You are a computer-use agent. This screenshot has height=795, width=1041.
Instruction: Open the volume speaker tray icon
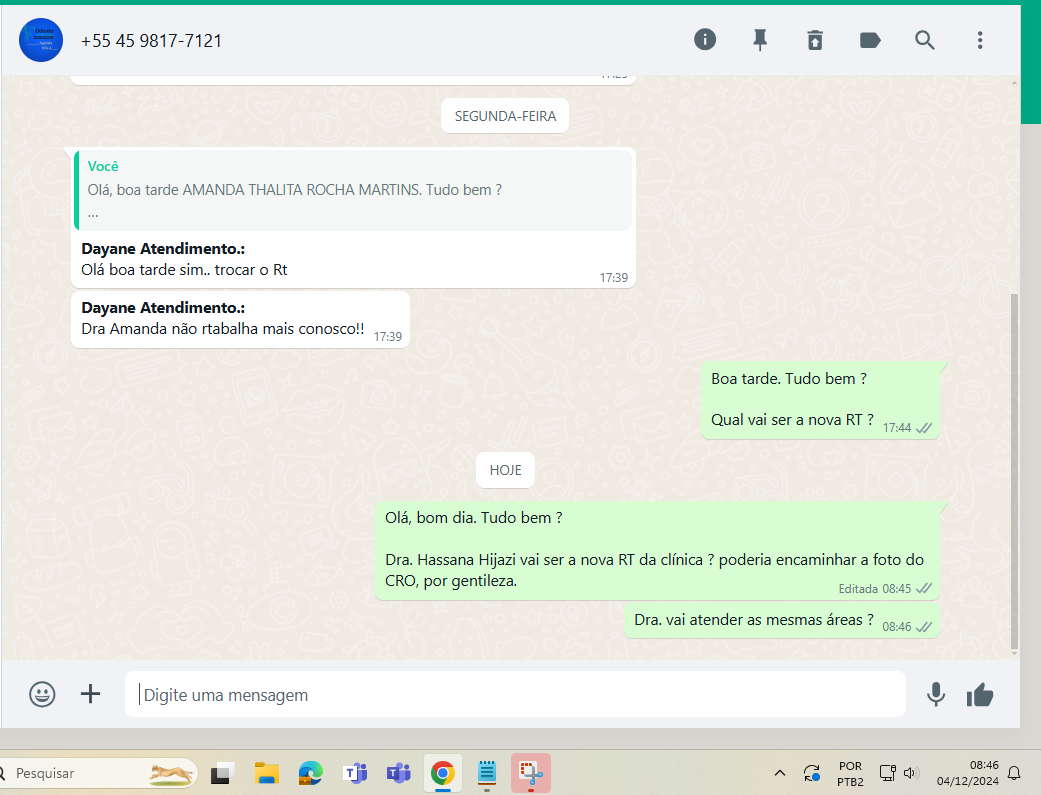(910, 772)
